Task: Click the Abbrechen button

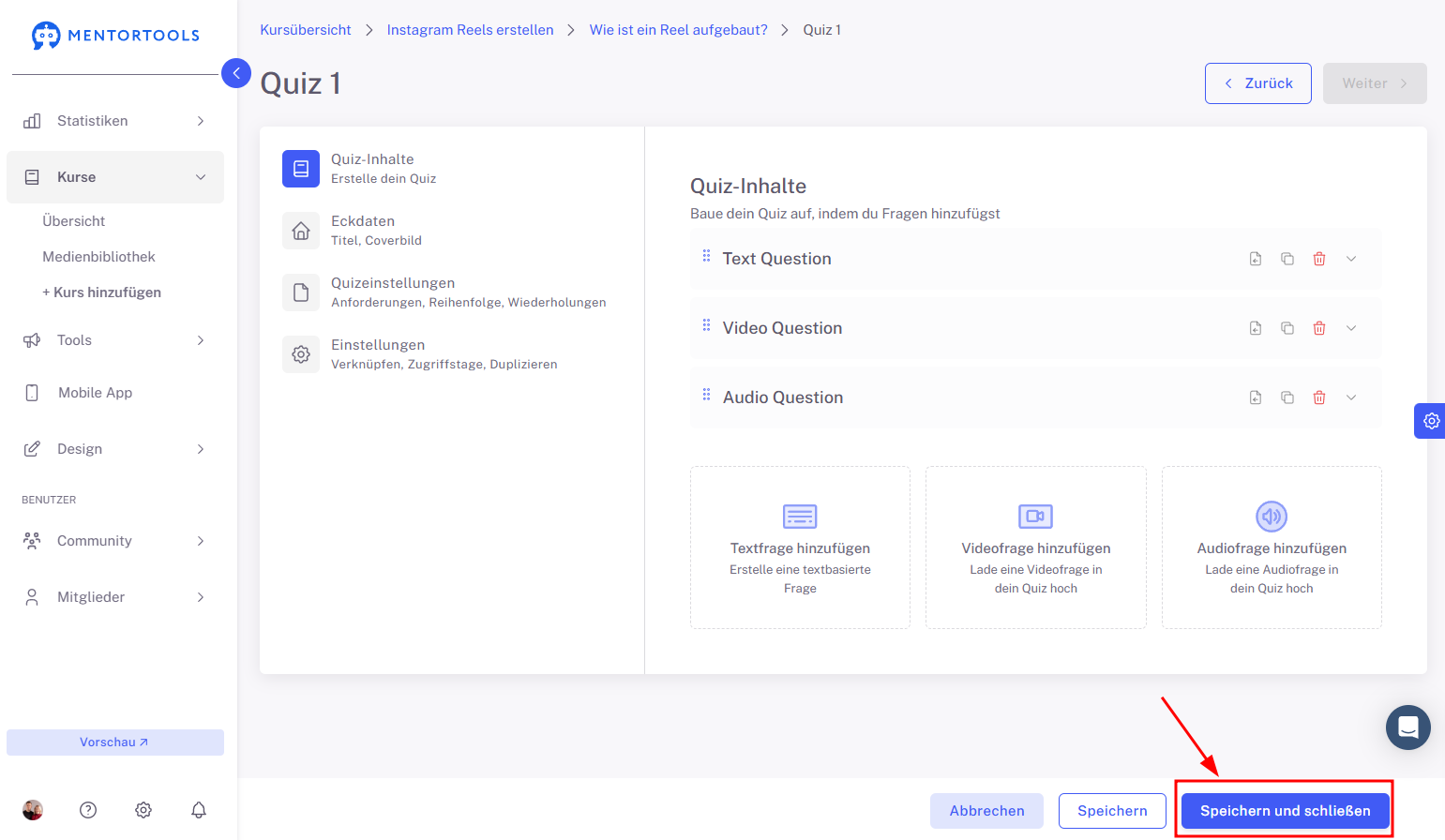Action: [x=986, y=811]
